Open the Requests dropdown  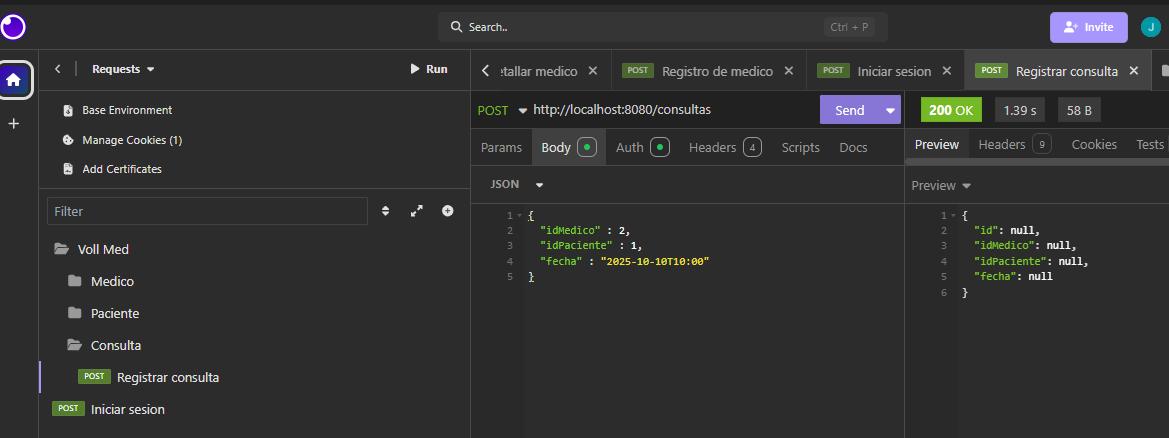click(x=123, y=69)
